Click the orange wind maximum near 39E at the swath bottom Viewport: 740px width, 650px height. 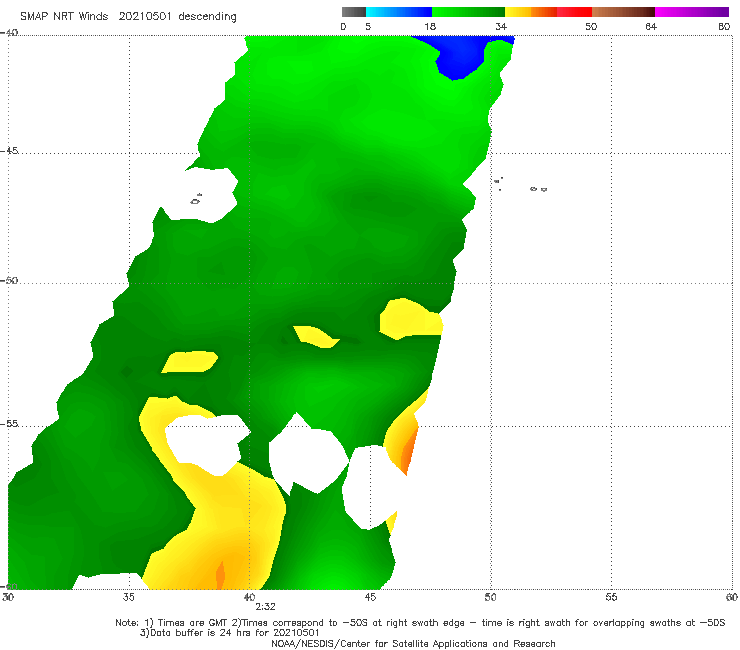[x=220, y=575]
